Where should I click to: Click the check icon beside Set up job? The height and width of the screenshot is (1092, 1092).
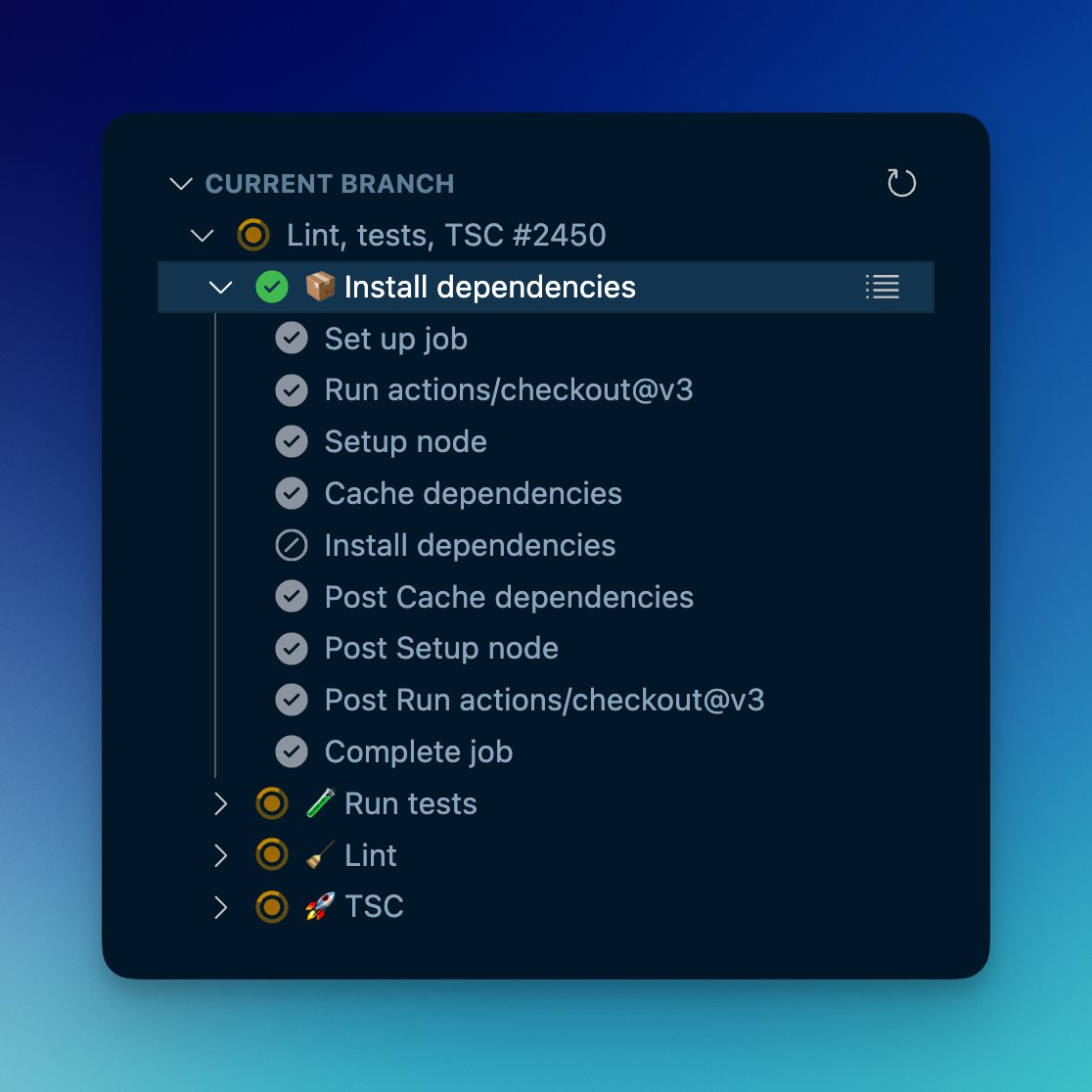pyautogui.click(x=292, y=339)
